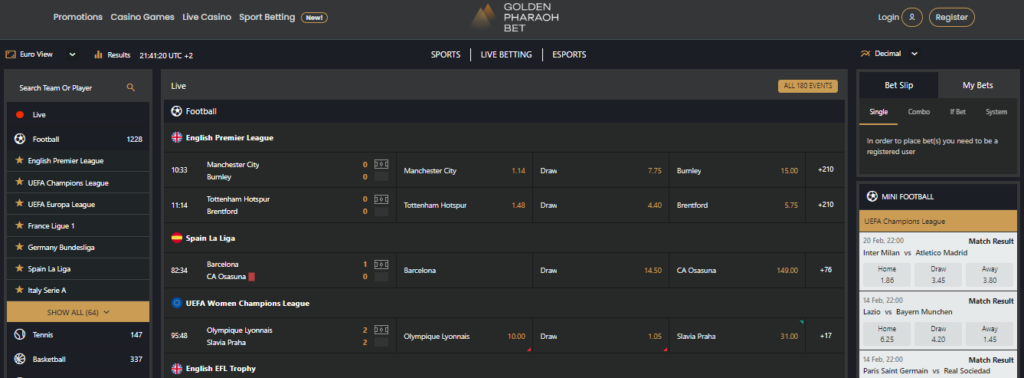The width and height of the screenshot is (1024, 378).
Task: Select the Single bet type tab
Action: [x=878, y=112]
